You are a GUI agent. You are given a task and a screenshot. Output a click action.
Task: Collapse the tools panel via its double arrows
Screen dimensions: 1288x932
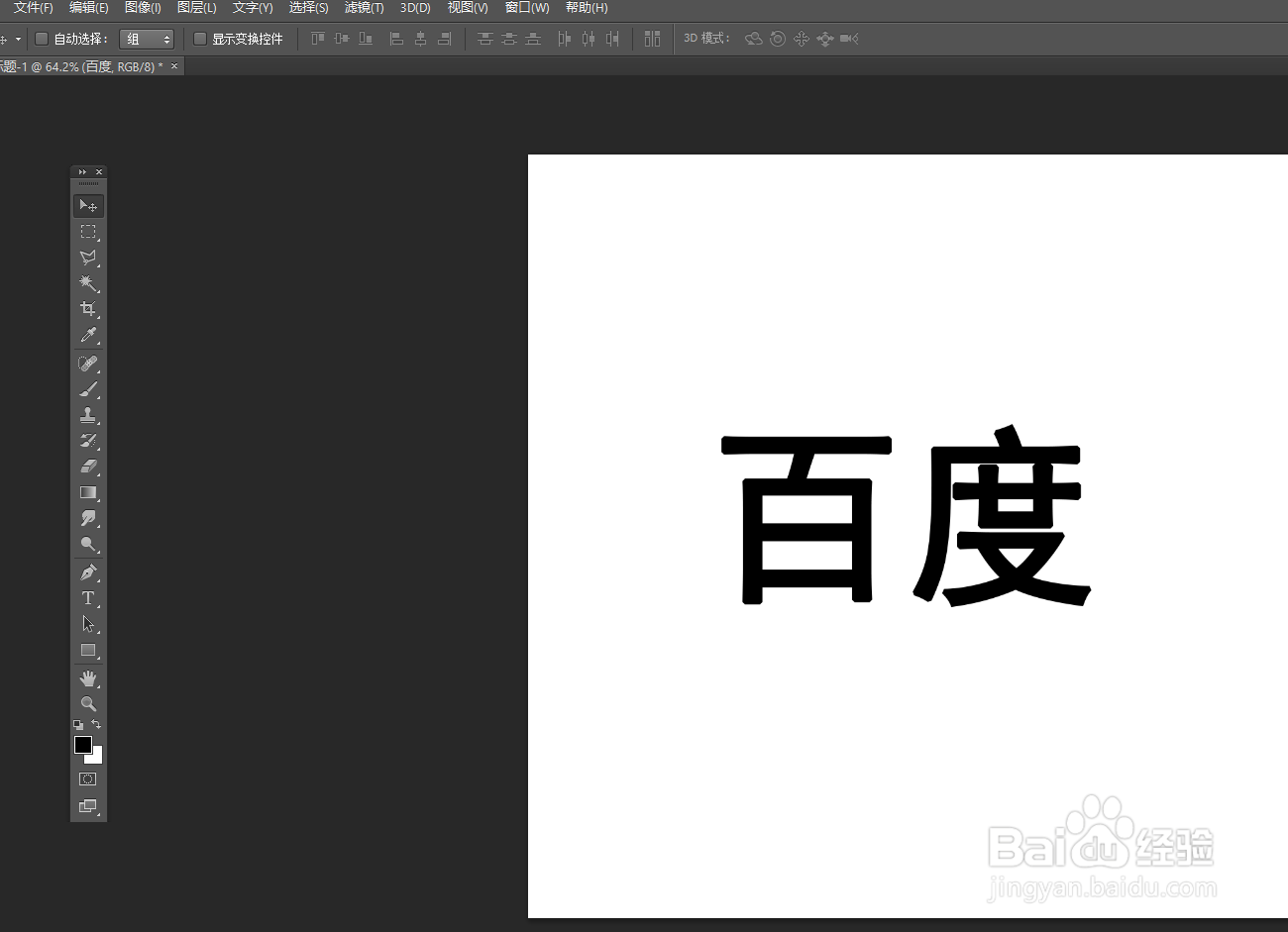pyautogui.click(x=80, y=170)
